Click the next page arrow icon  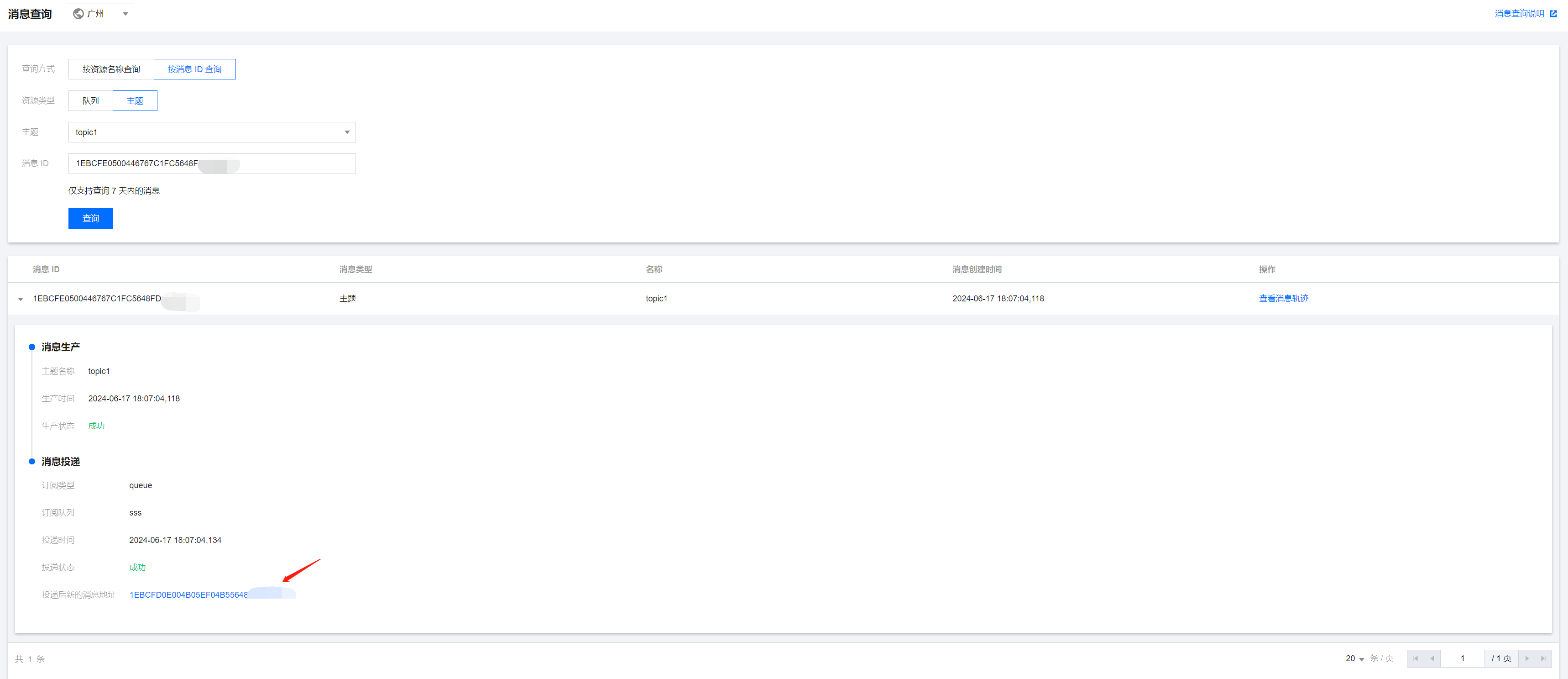pyautogui.click(x=1526, y=658)
